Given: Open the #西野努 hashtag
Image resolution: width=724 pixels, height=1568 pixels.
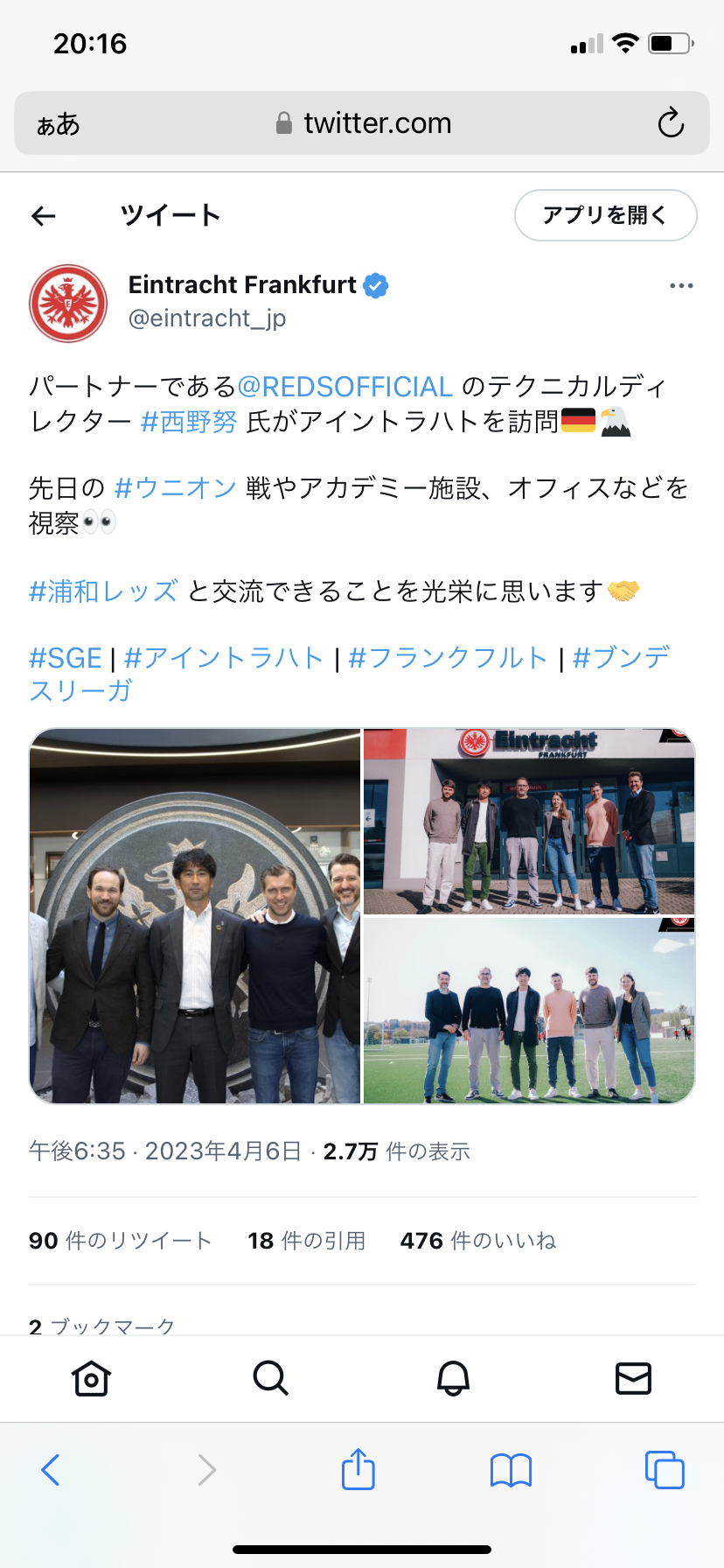Looking at the screenshot, I should coord(189,422).
